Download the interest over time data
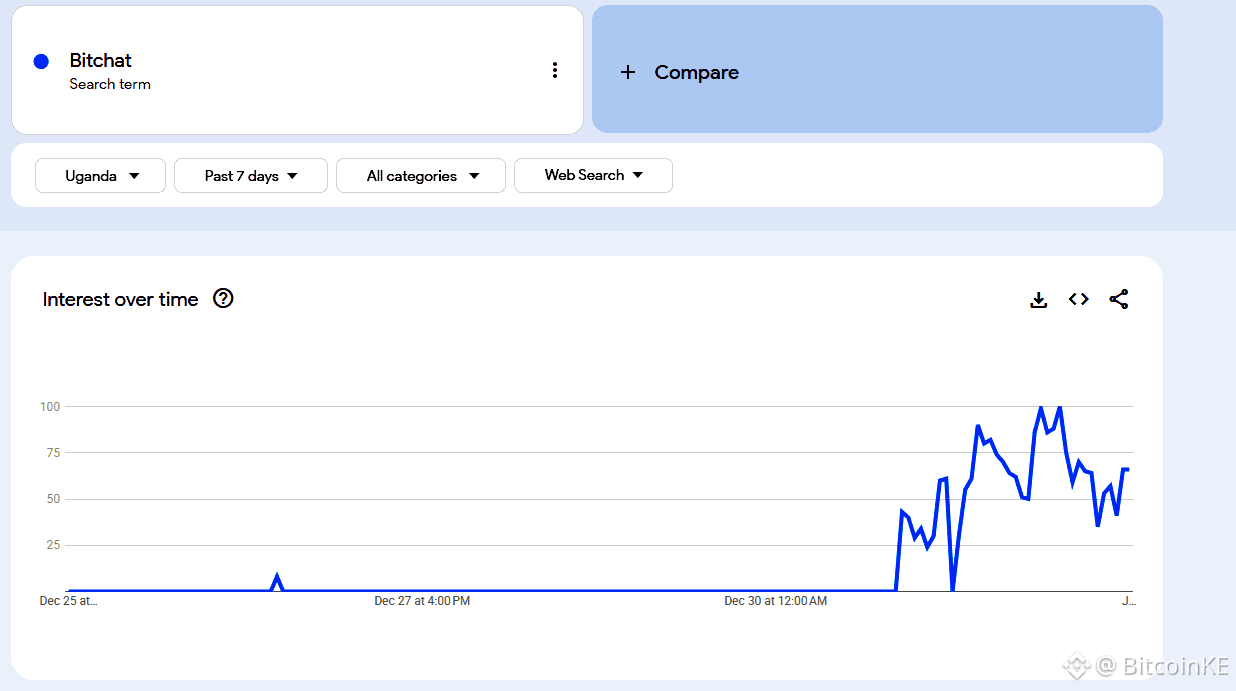1236x691 pixels. pos(1039,299)
